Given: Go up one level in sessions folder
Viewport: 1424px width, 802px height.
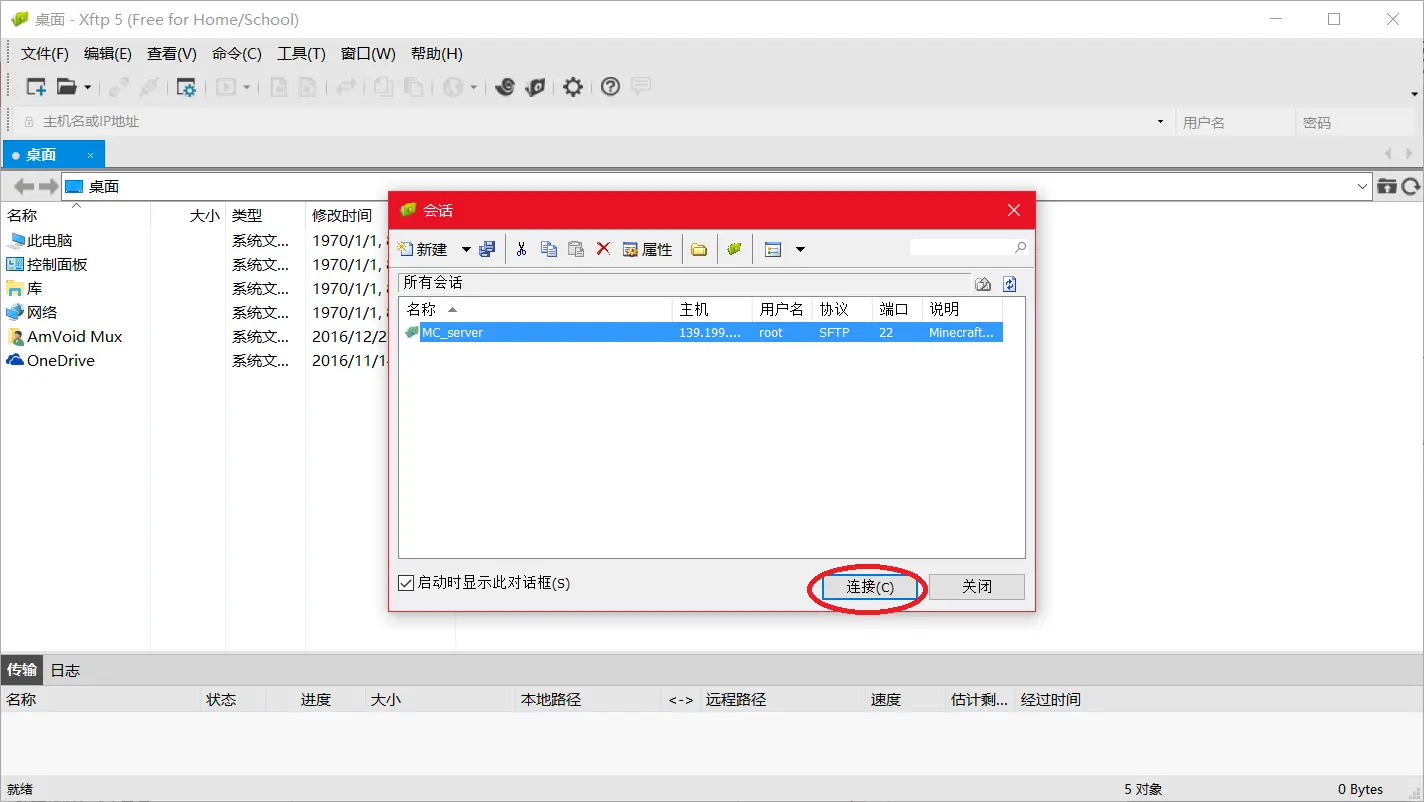Looking at the screenshot, I should [983, 284].
